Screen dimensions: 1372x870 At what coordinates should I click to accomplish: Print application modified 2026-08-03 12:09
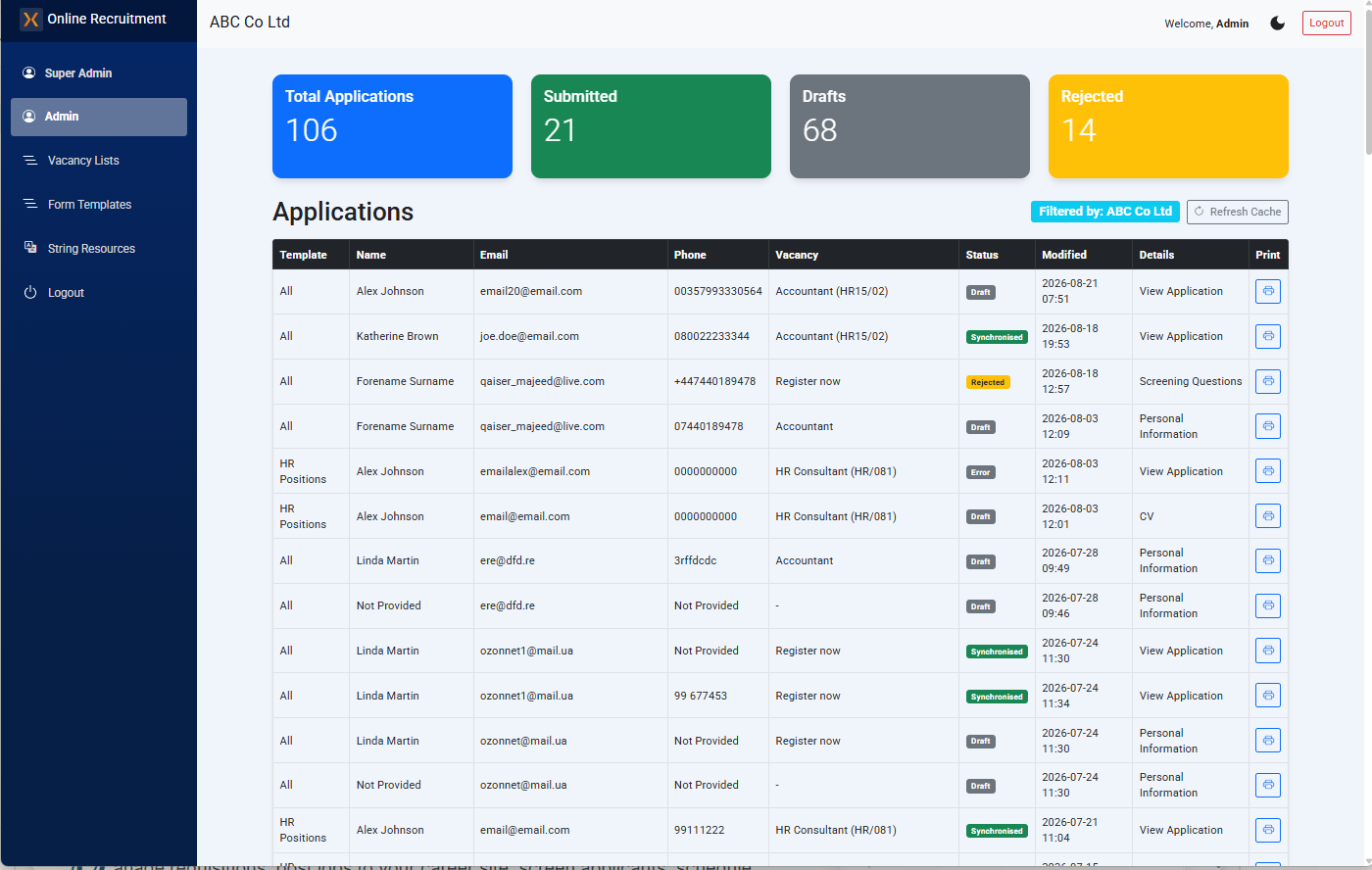coord(1268,426)
